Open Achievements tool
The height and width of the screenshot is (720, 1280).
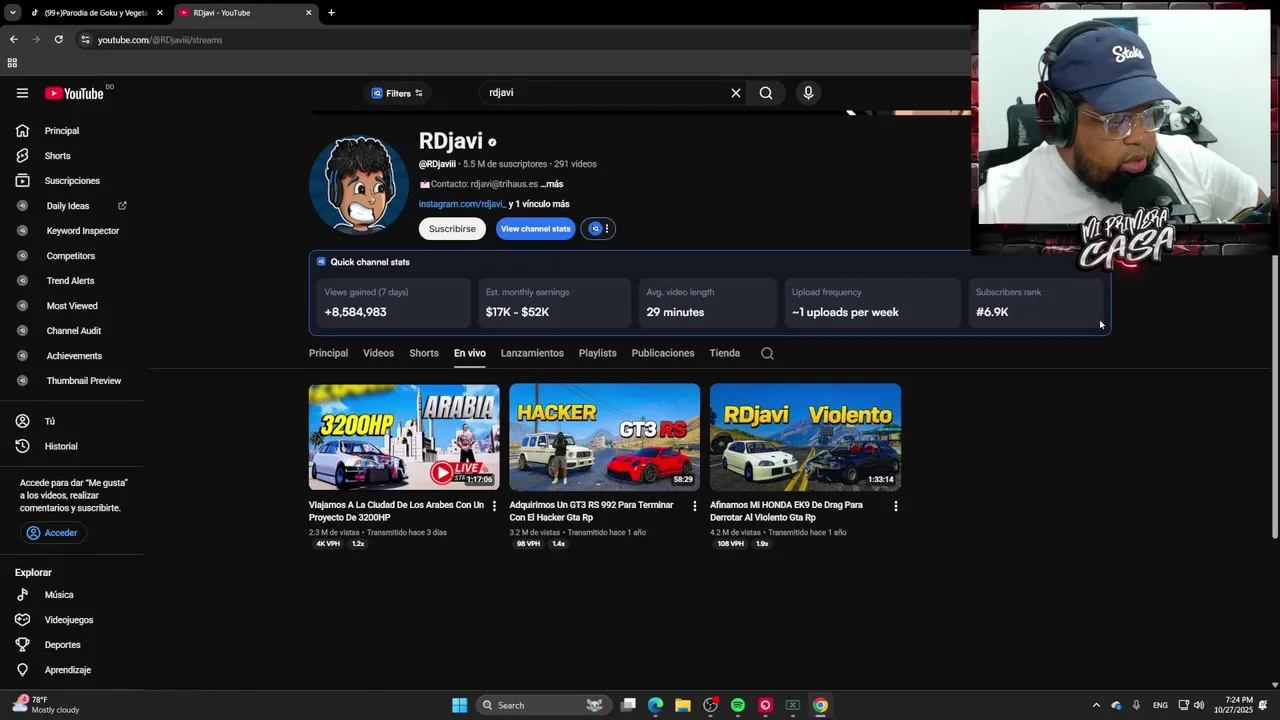click(72, 356)
